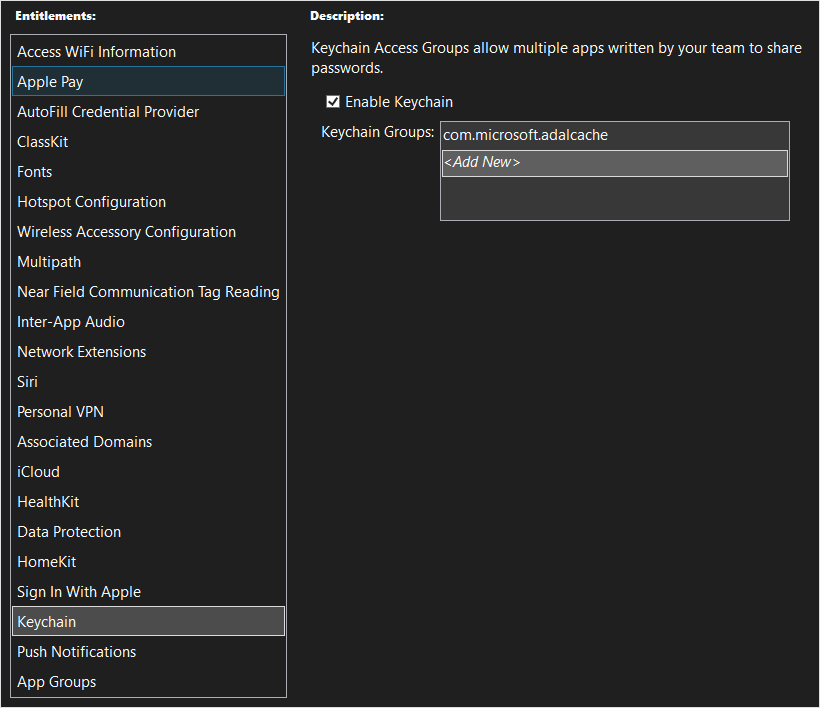Select Inter-App Audio entitlement
Image resolution: width=820 pixels, height=708 pixels.
coord(71,322)
